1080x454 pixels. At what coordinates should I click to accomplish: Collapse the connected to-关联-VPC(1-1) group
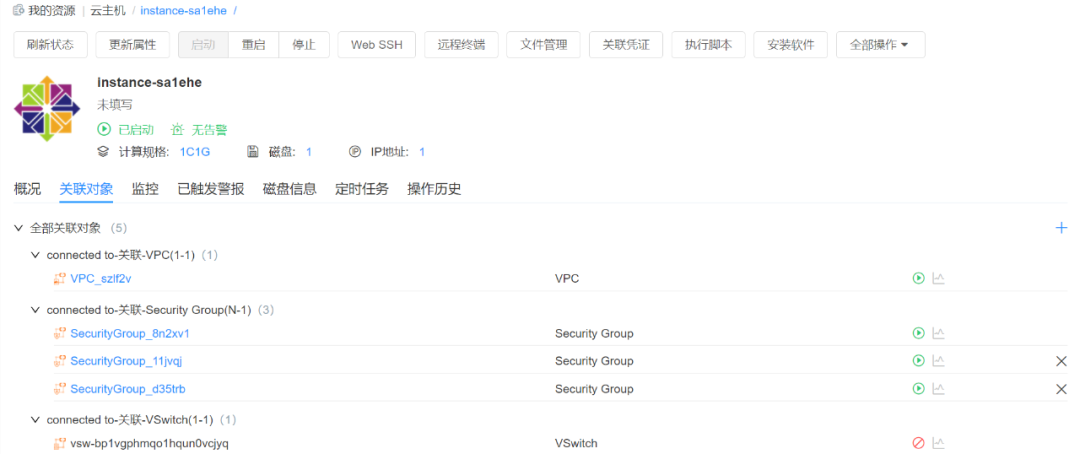coord(35,255)
